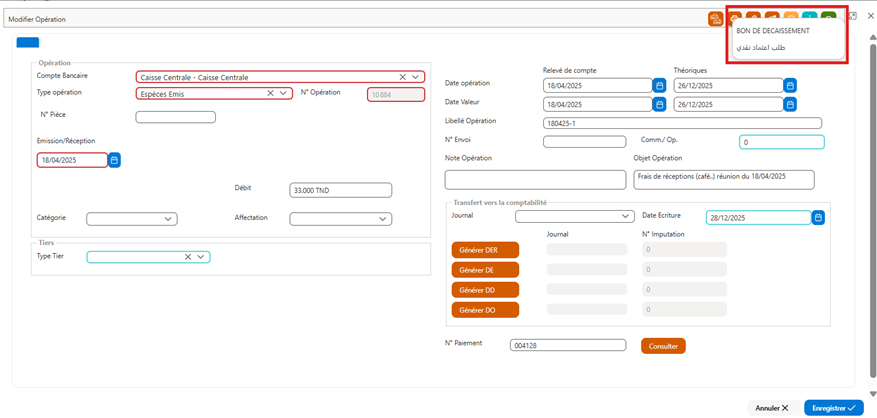Click the Date opération Théoriques field 26/12/2025
This screenshot has width=877, height=418.
[728, 86]
